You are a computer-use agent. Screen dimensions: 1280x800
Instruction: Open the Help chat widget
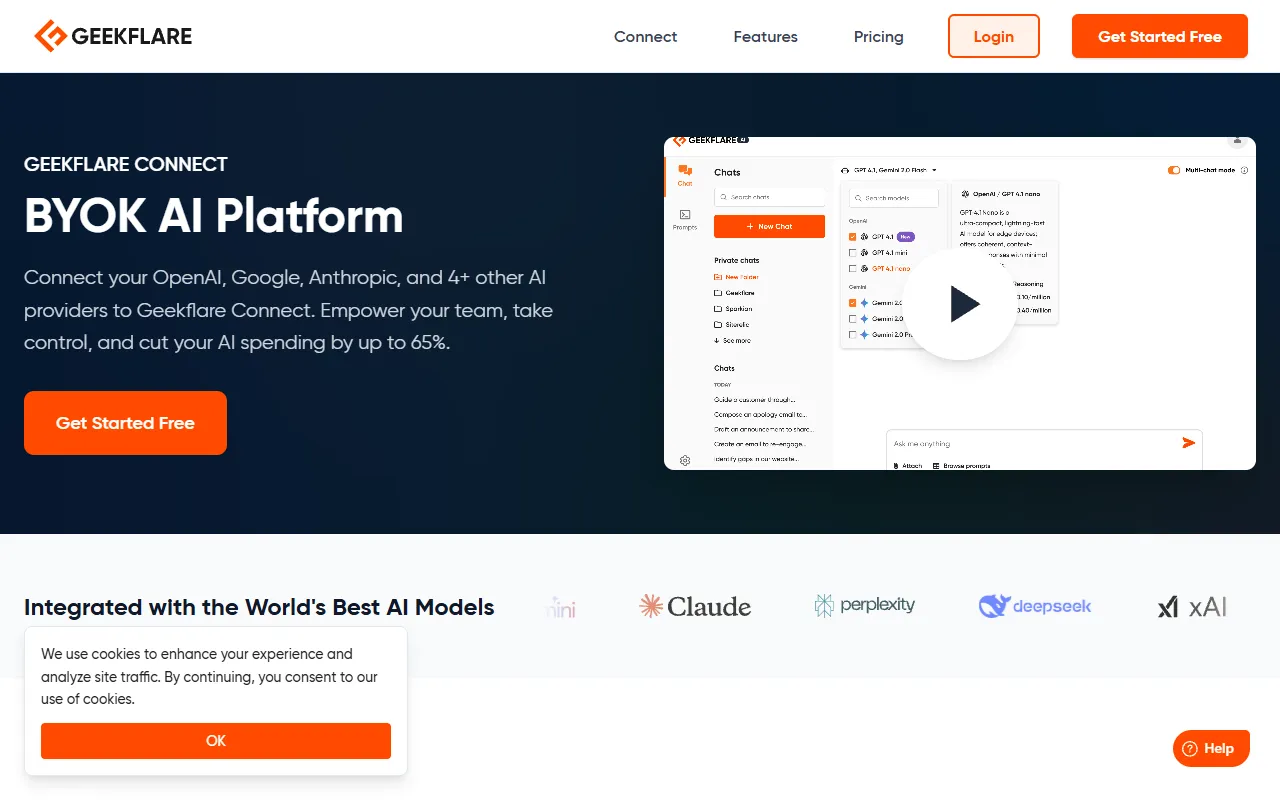click(x=1211, y=748)
